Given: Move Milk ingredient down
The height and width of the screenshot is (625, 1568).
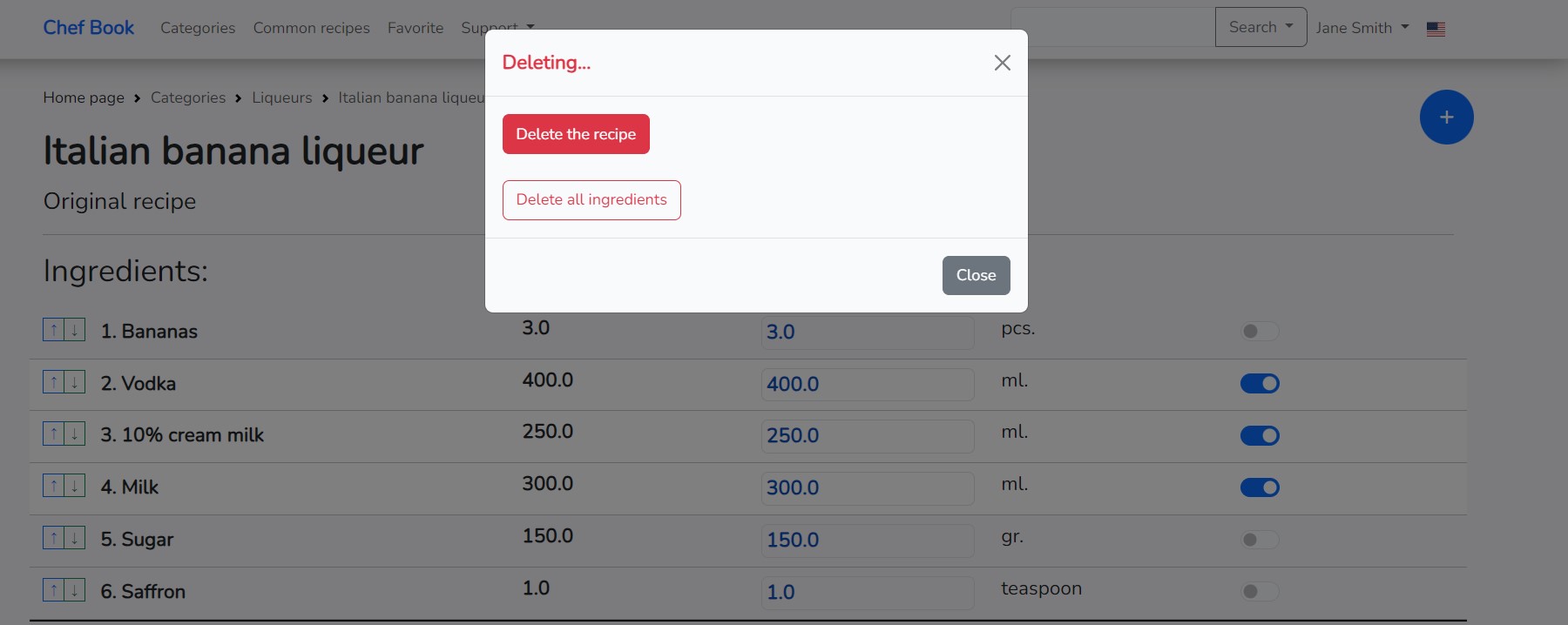Looking at the screenshot, I should (75, 486).
